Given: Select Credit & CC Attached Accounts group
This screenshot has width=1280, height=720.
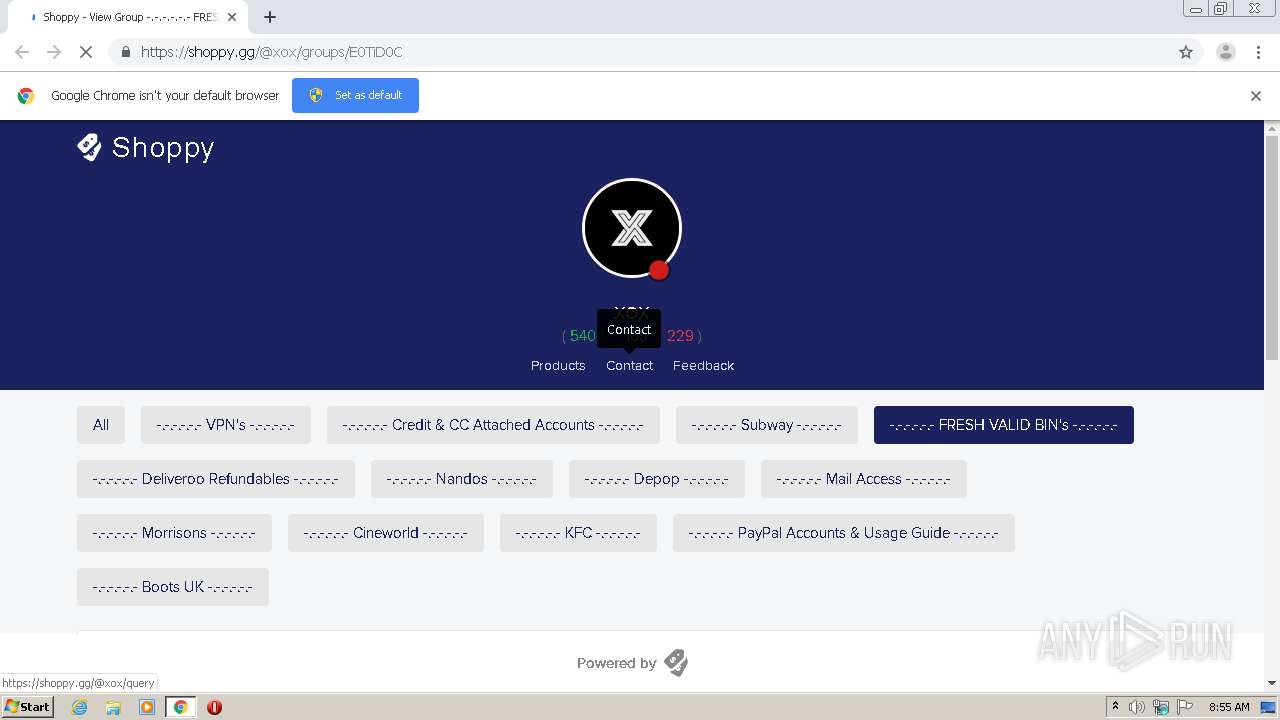Looking at the screenshot, I should tap(493, 425).
